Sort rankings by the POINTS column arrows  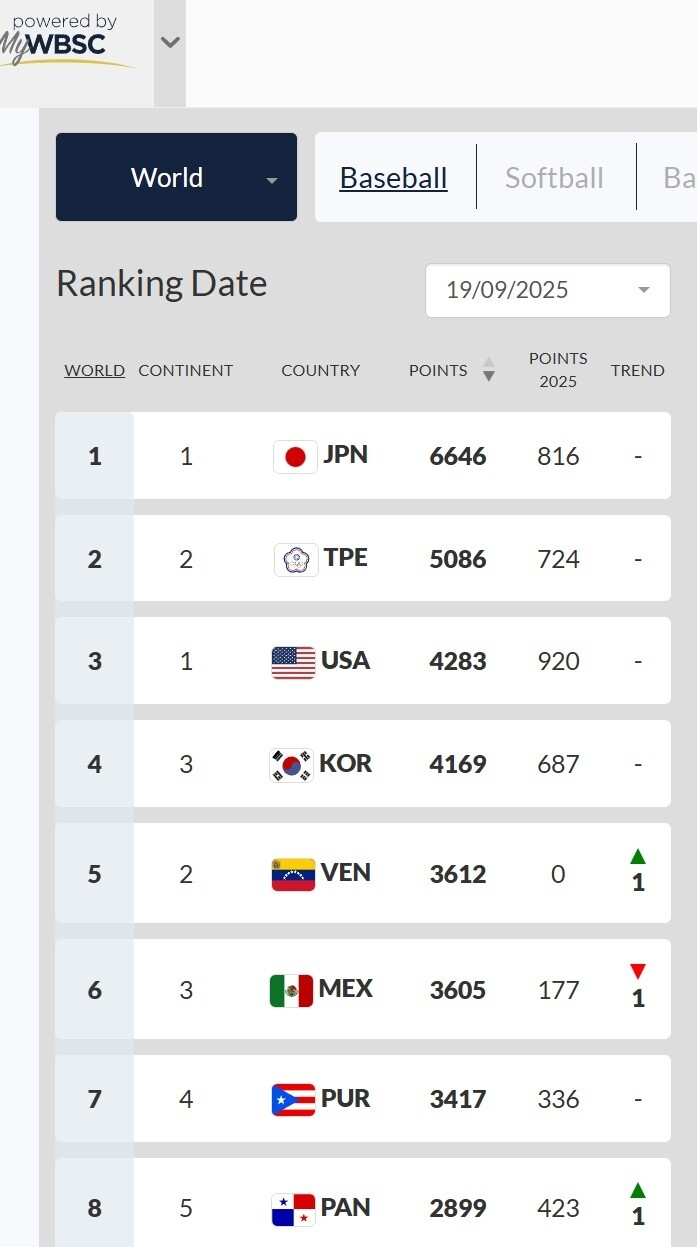coord(488,370)
